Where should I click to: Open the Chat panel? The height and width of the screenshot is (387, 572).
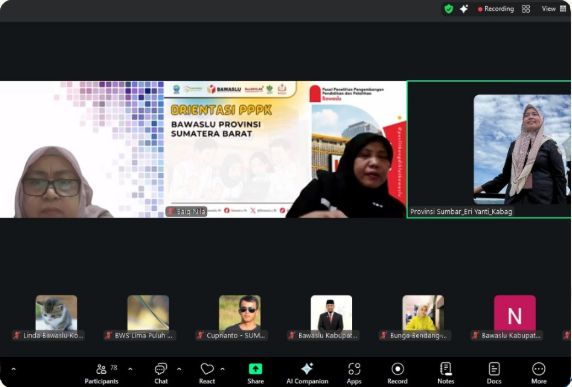(161, 374)
